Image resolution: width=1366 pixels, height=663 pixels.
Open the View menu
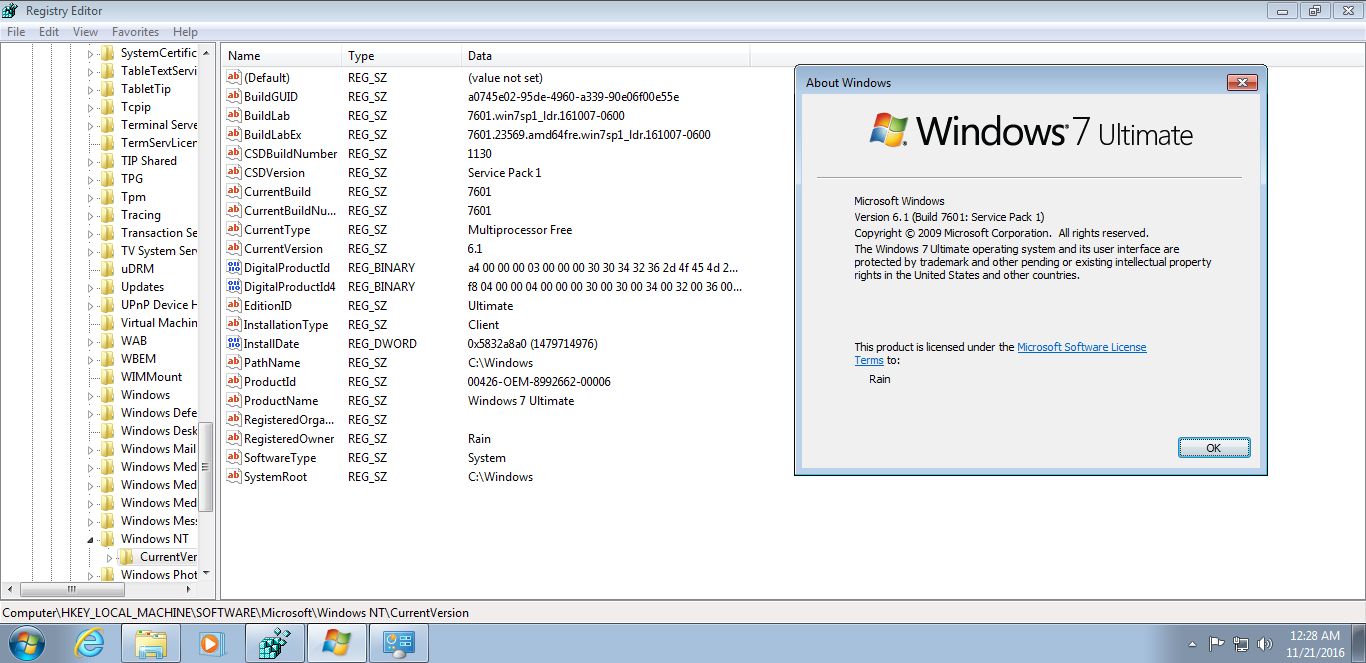tap(86, 32)
